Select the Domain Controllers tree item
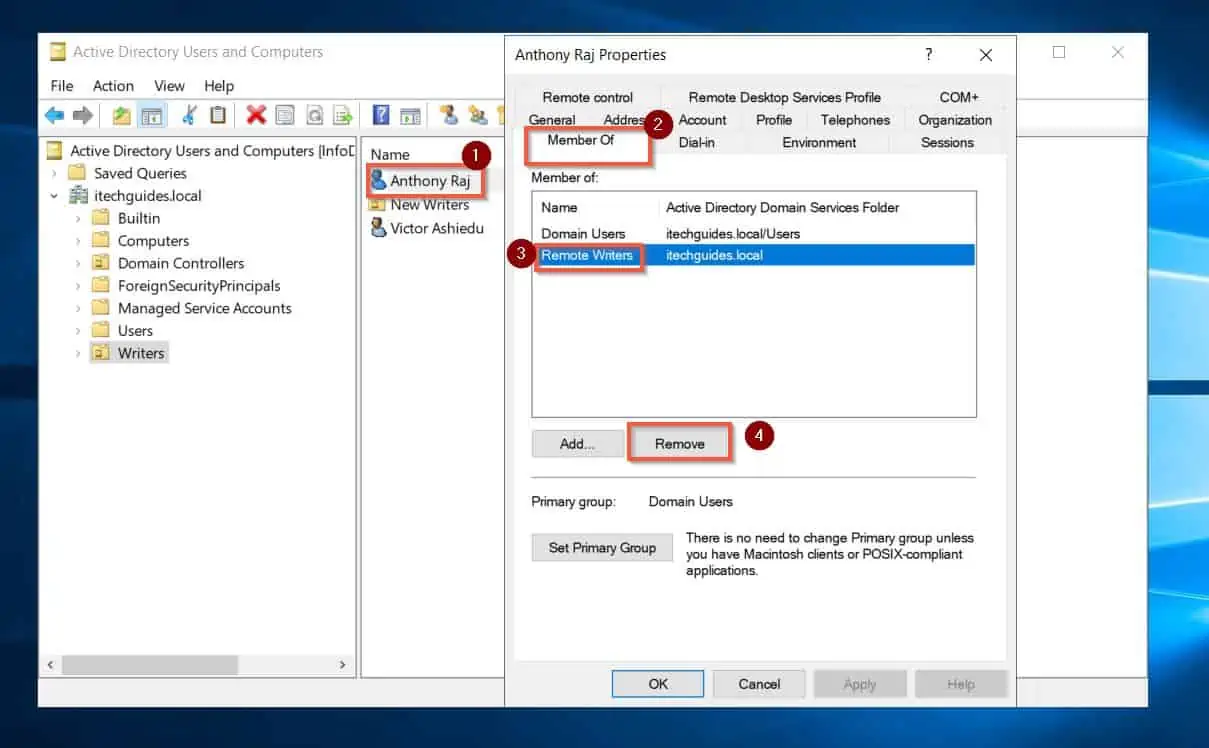Viewport: 1209px width, 748px height. [180, 263]
